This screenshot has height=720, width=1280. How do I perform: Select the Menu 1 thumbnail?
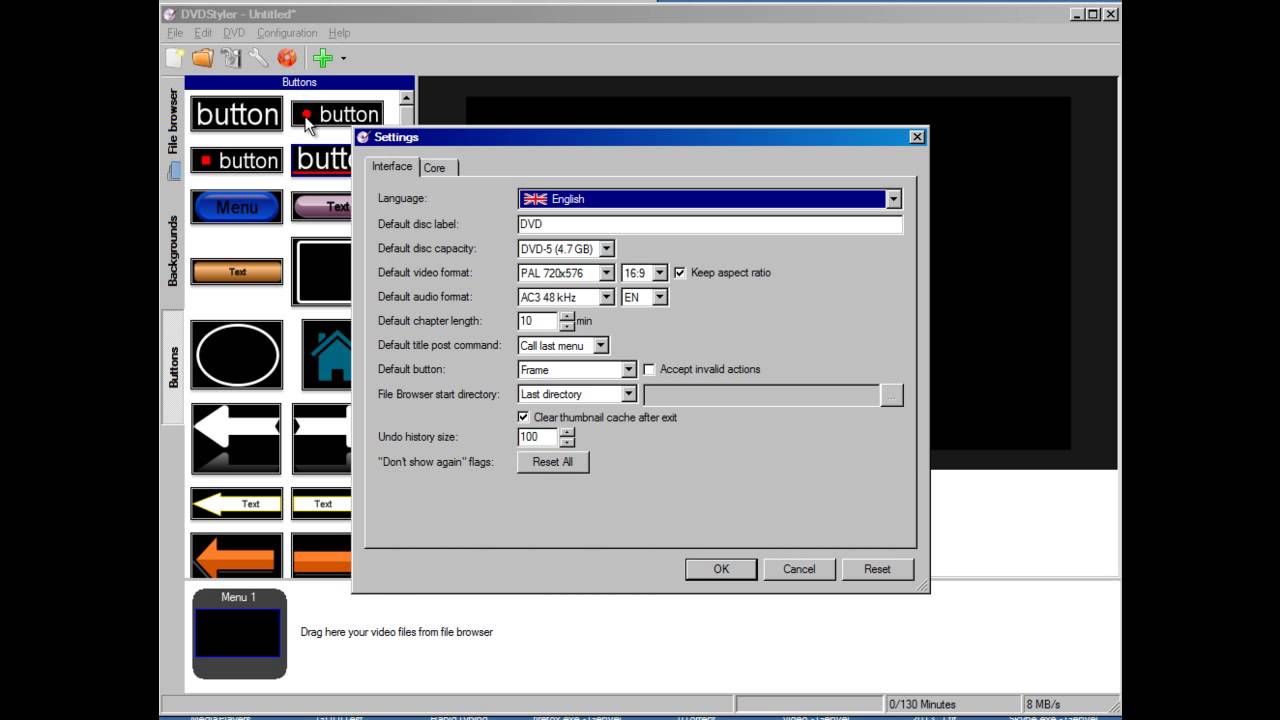tap(239, 633)
